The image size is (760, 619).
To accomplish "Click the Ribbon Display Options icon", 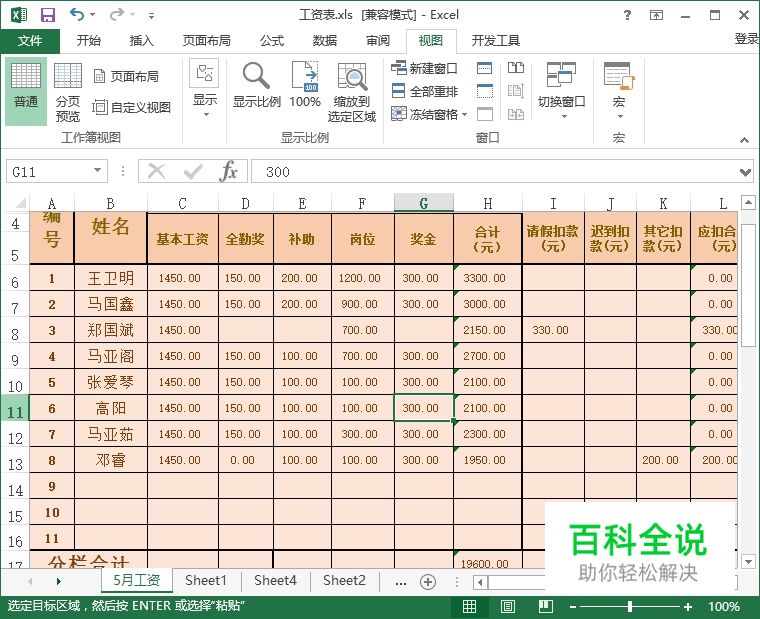I will tap(656, 15).
